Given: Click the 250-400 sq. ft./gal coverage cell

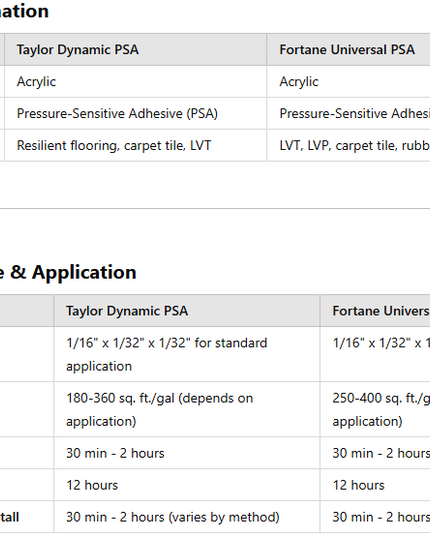Looking at the screenshot, I should 375,409.
